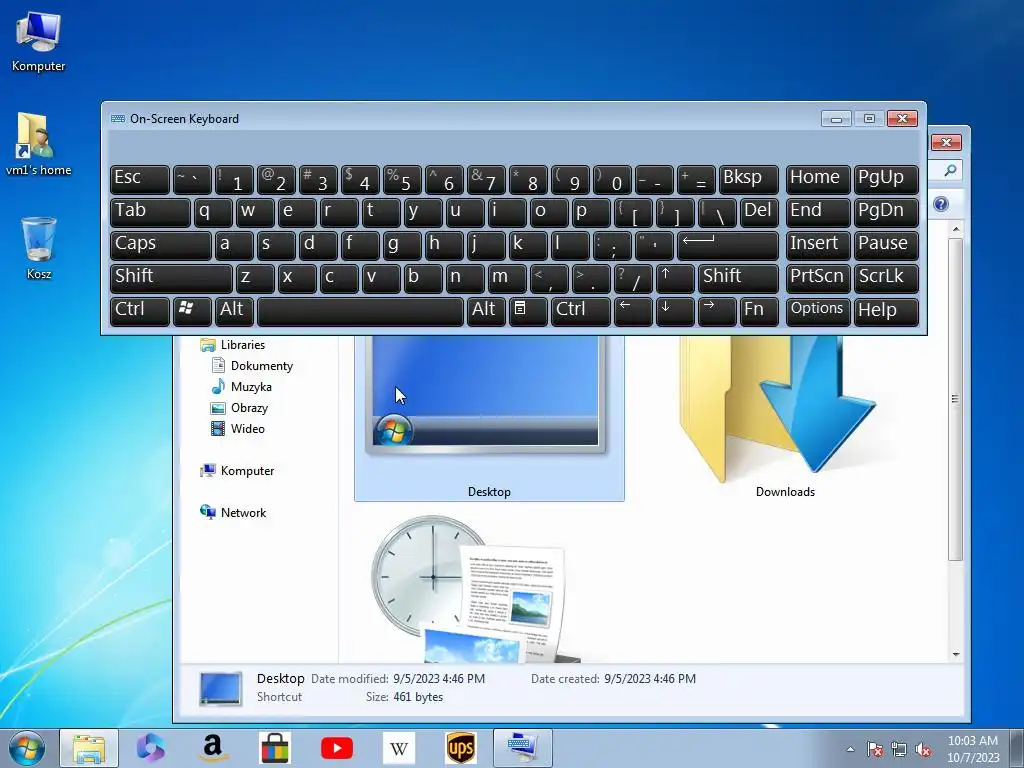Open Wikipedia from the taskbar

398,748
